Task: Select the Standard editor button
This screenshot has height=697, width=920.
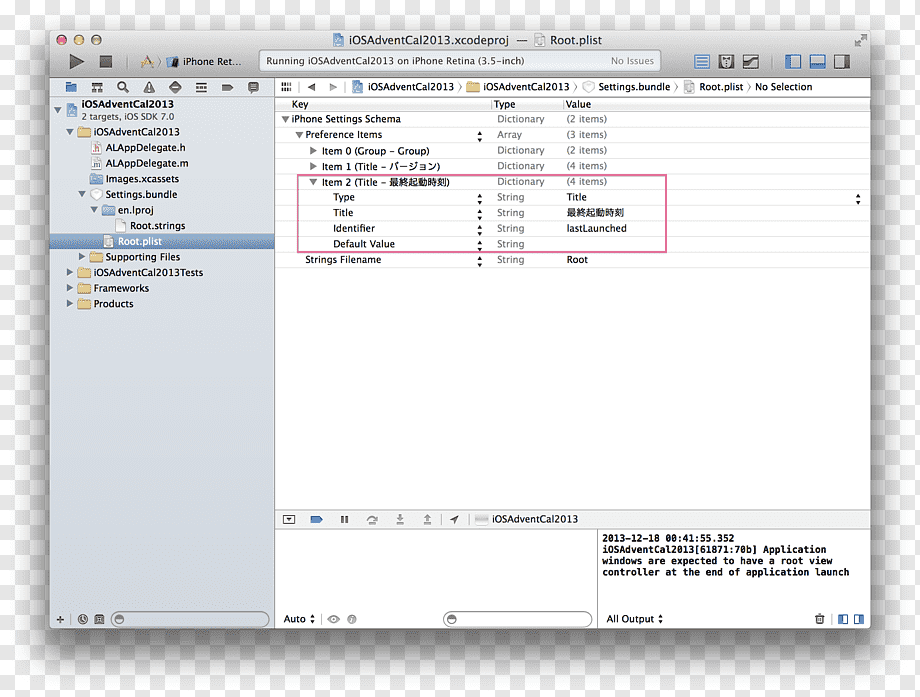Action: [x=702, y=62]
